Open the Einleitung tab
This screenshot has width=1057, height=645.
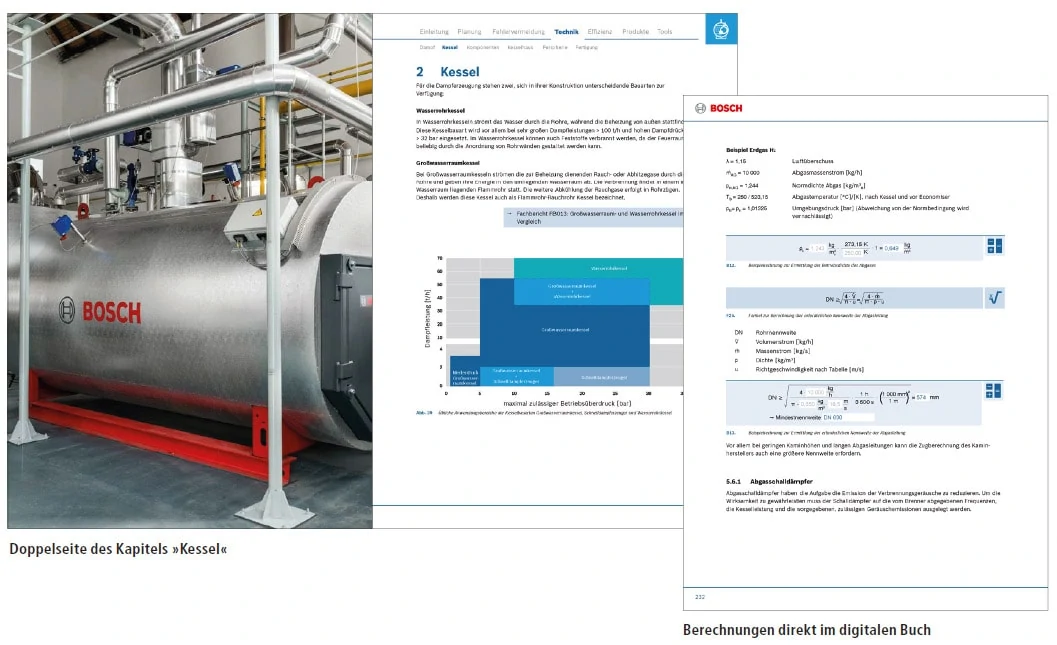click(x=434, y=32)
